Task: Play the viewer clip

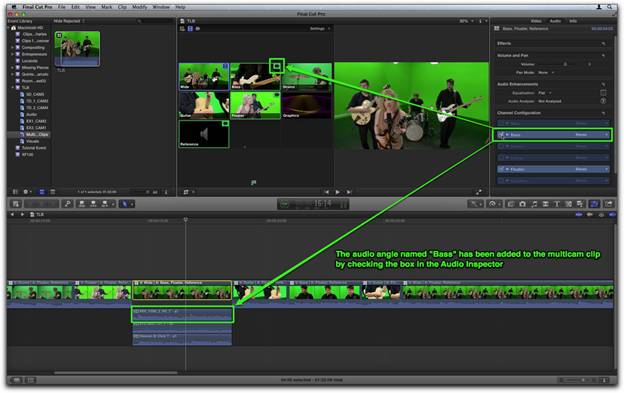Action: pyautogui.click(x=337, y=192)
